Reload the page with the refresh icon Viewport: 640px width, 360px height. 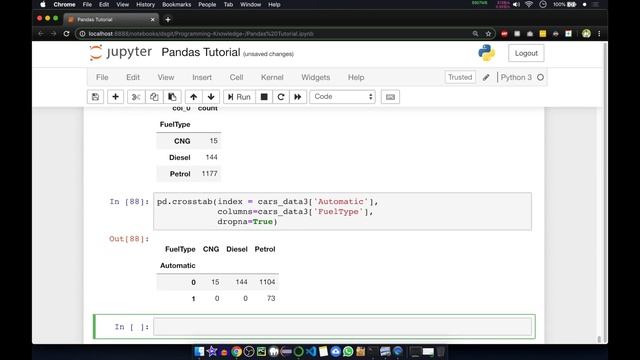(x=67, y=34)
